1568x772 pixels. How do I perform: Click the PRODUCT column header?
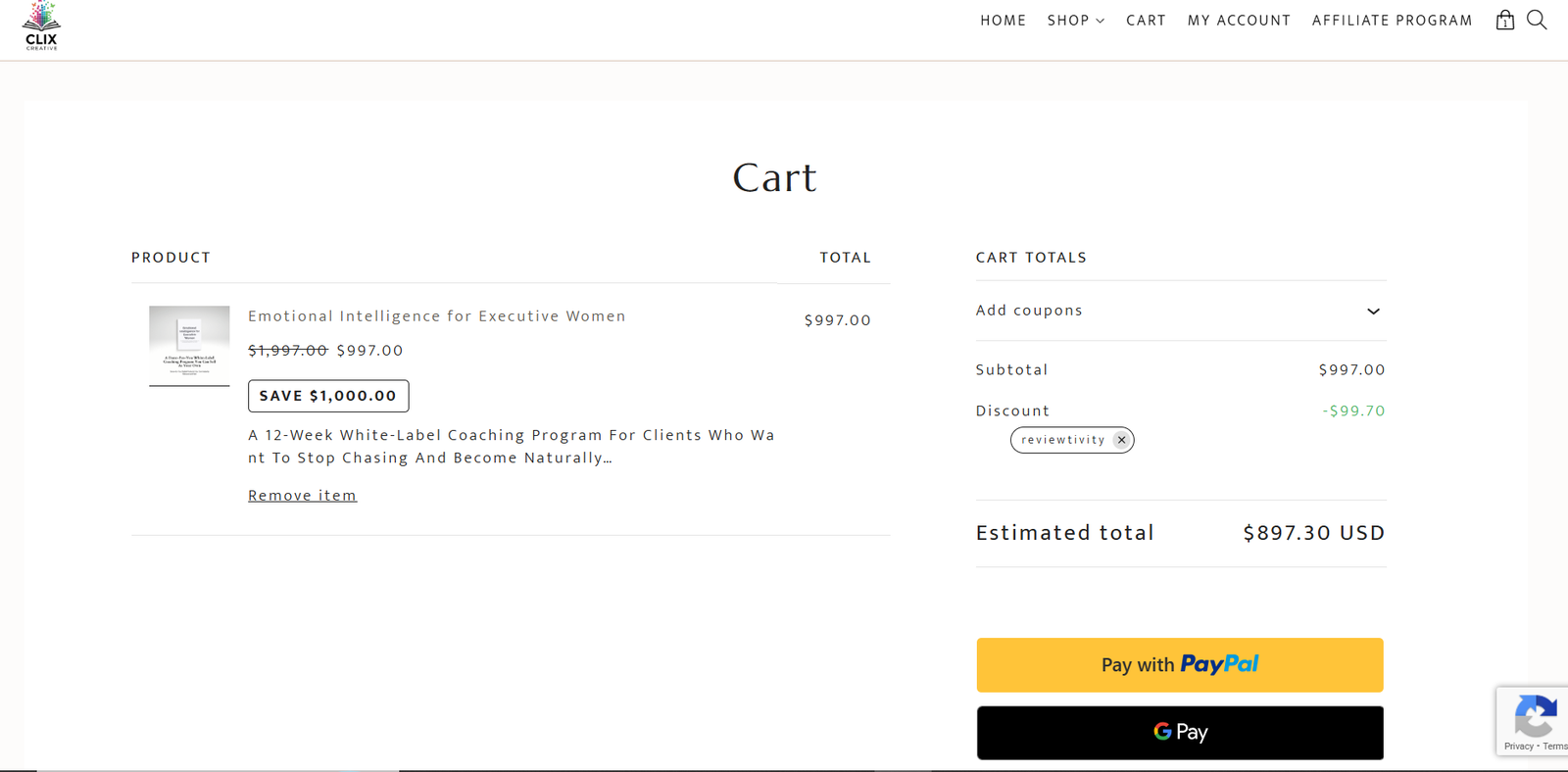click(171, 258)
